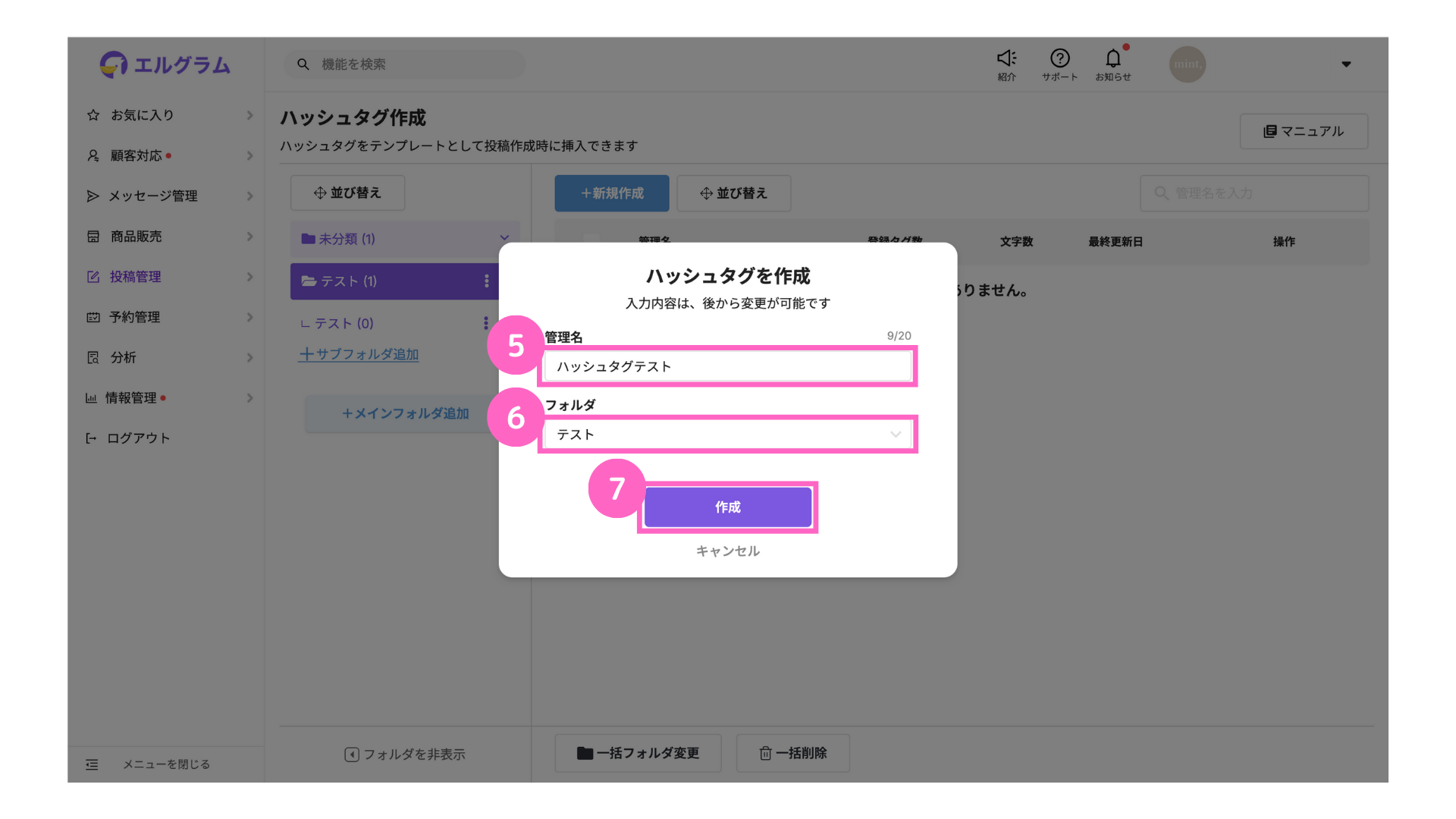Click the menu collapse icon at sidebar bottom
This screenshot has height=819, width=1456.
92,764
